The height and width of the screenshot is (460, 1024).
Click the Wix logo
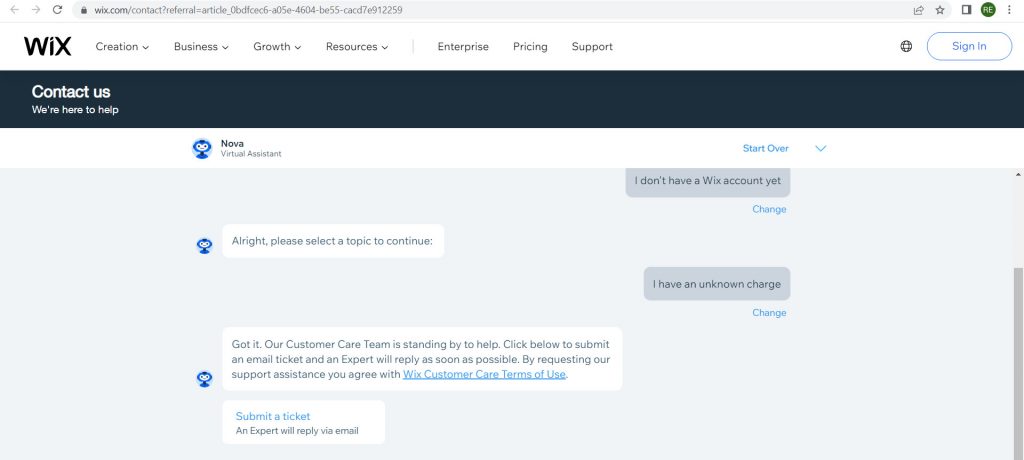click(47, 46)
